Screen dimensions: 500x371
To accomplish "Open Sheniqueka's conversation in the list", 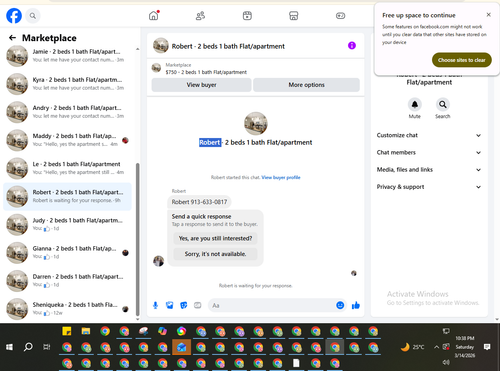I will coord(67,309).
